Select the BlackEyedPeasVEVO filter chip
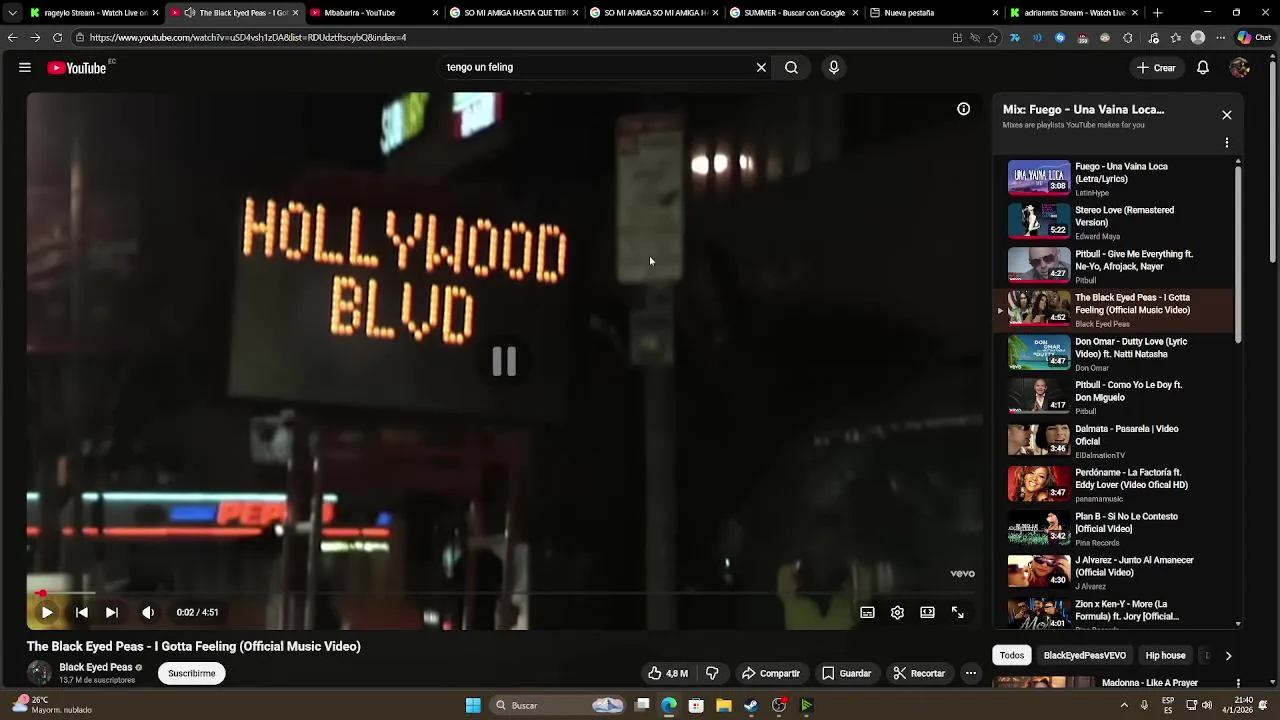This screenshot has width=1280, height=720. pyautogui.click(x=1085, y=656)
